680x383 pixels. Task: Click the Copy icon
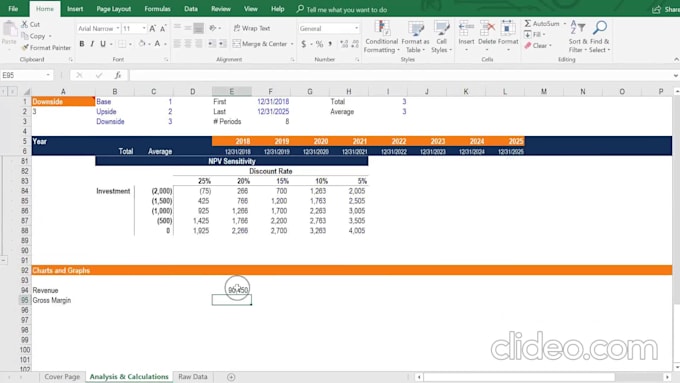[x=25, y=36]
